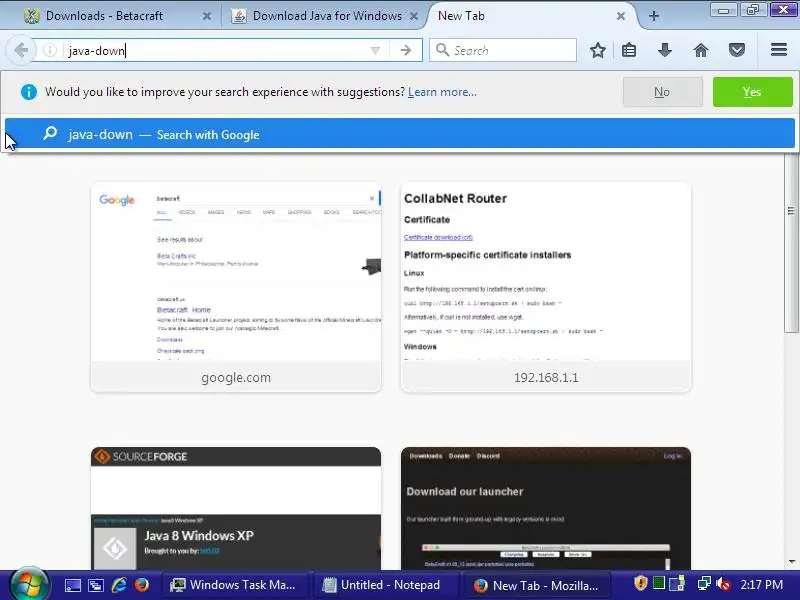The height and width of the screenshot is (600, 800).
Task: Open the Download our launcher tile
Action: [x=546, y=508]
